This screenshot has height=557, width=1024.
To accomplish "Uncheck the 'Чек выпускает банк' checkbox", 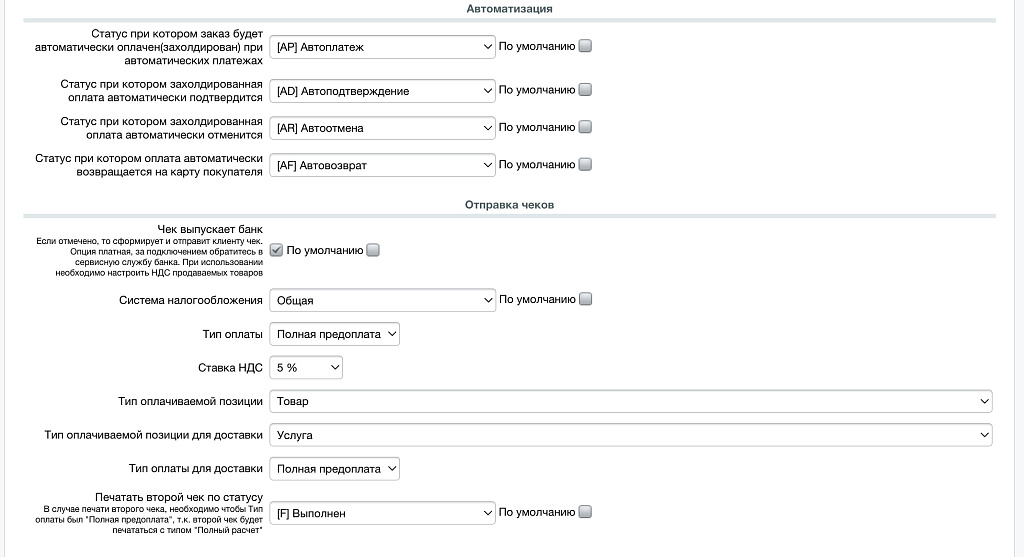I will click(x=277, y=251).
